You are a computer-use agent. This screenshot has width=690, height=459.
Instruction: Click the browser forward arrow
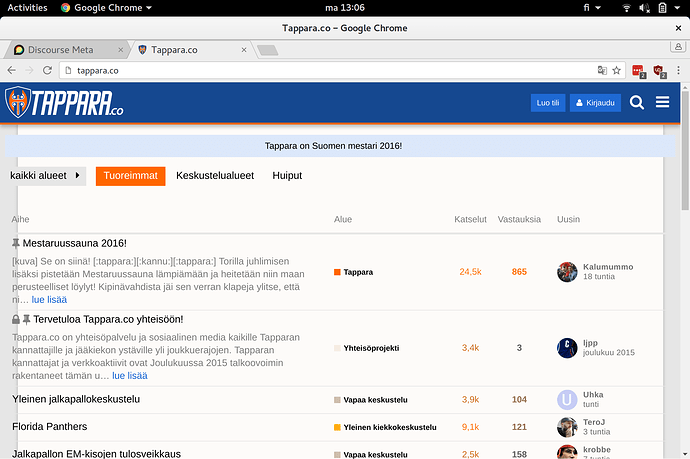pyautogui.click(x=29, y=70)
